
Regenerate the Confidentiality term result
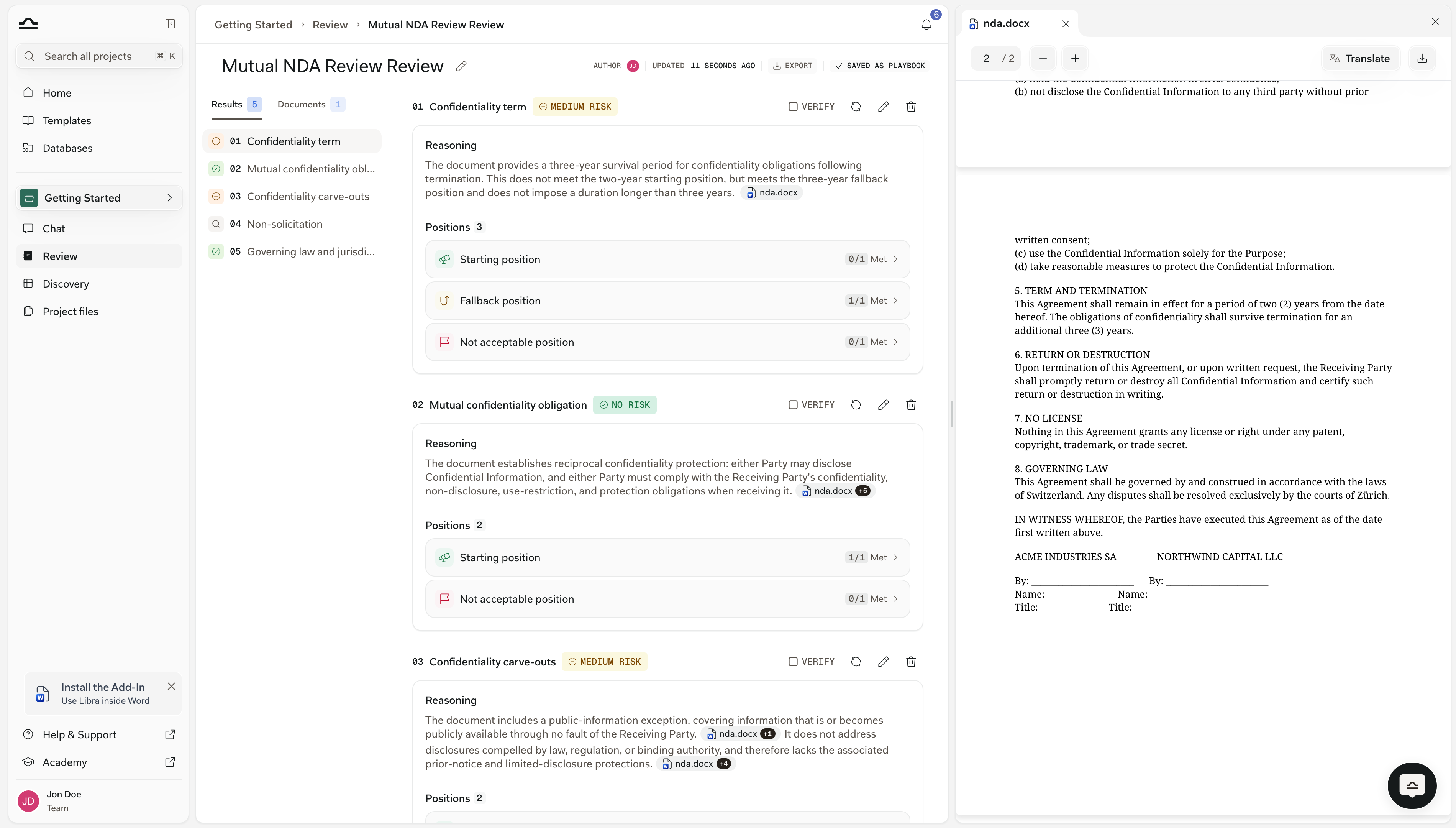(856, 107)
